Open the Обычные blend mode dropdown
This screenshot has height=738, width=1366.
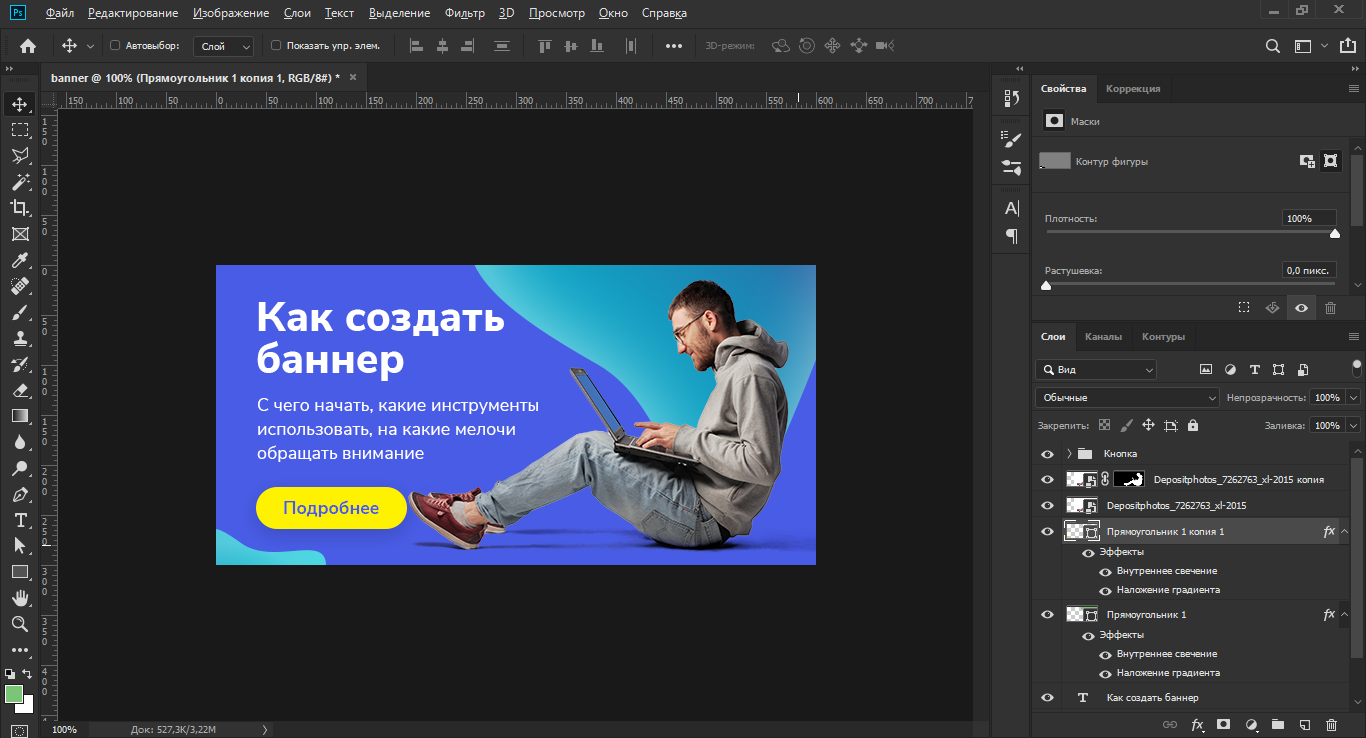pyautogui.click(x=1126, y=397)
